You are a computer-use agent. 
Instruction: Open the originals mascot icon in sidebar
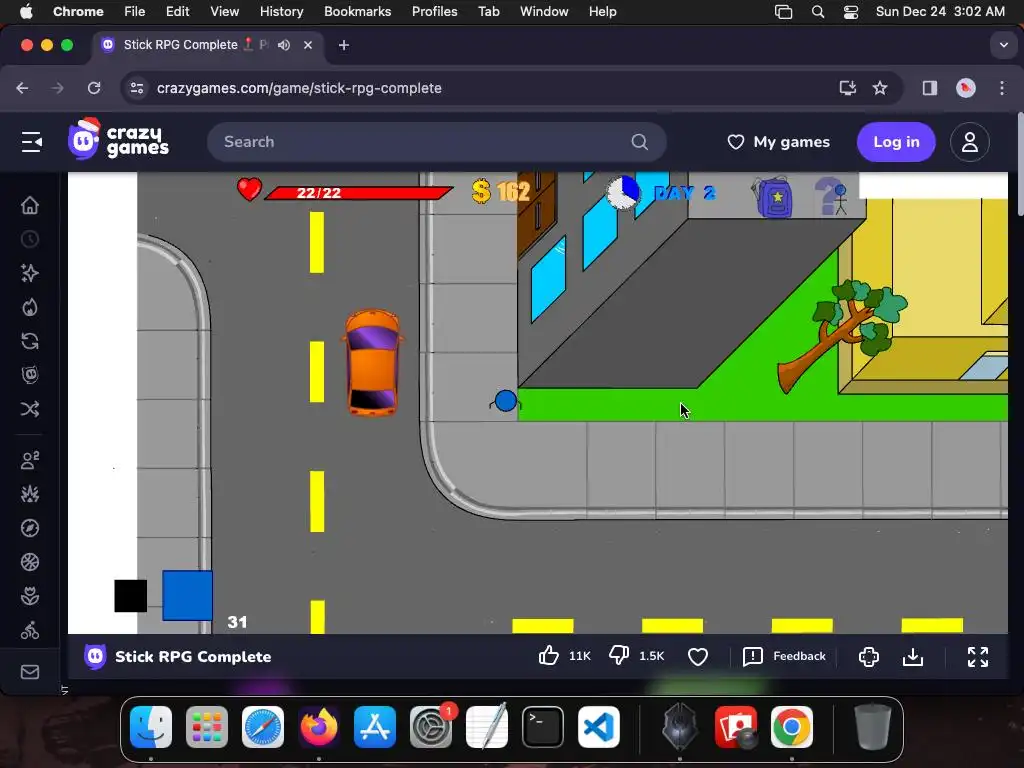pyautogui.click(x=30, y=375)
